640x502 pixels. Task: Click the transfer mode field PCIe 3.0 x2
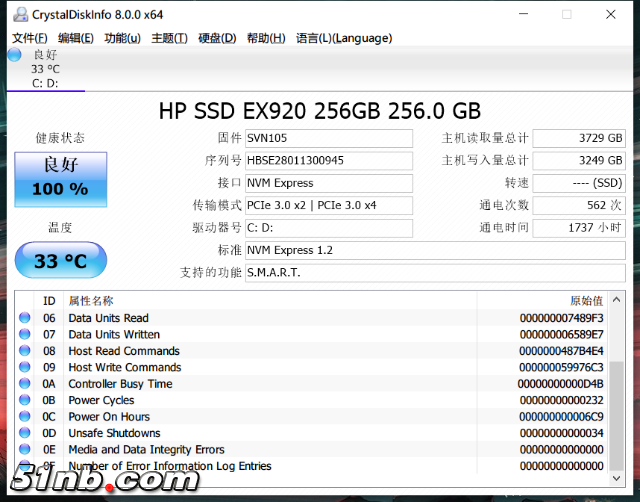pyautogui.click(x=329, y=205)
